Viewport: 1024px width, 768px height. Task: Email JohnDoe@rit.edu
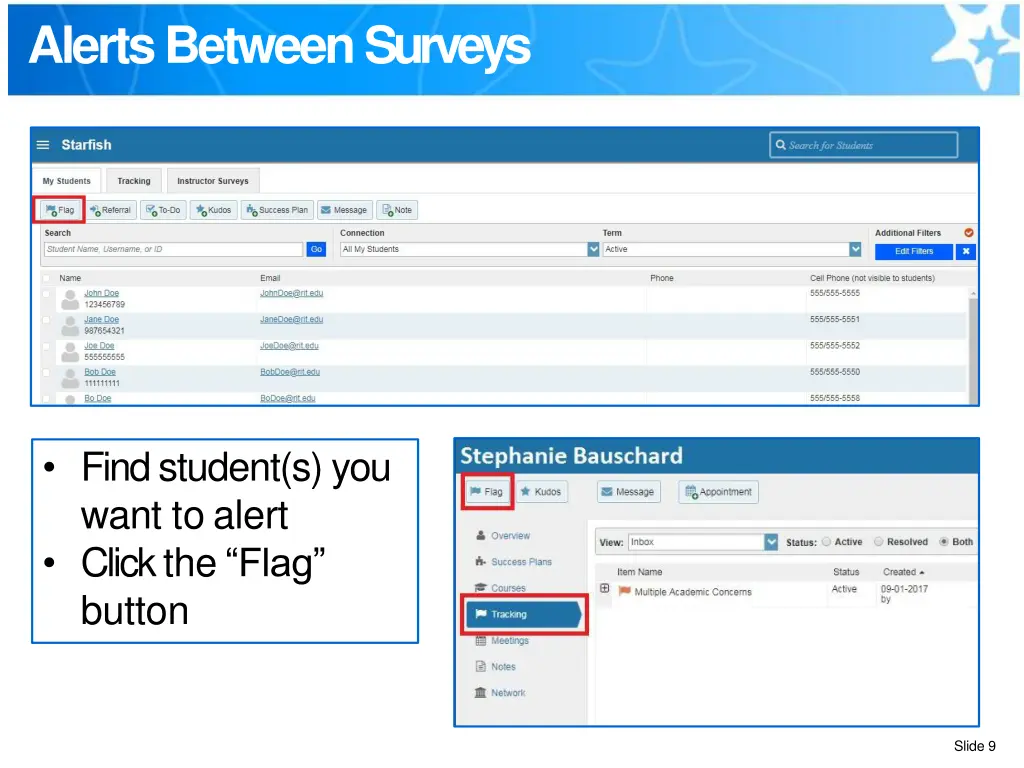click(x=291, y=293)
